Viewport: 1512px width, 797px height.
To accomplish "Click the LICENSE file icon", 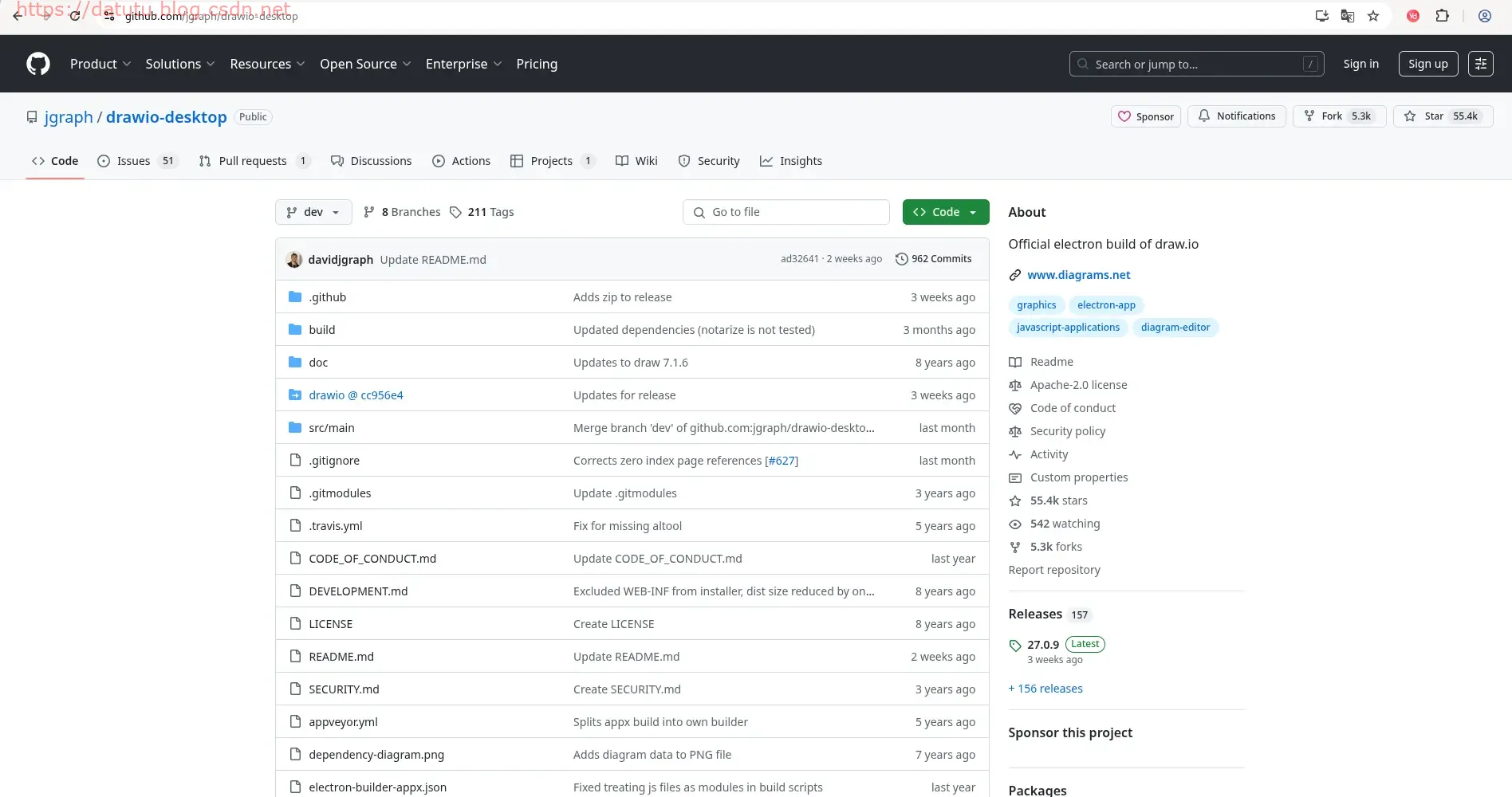I will tap(295, 623).
